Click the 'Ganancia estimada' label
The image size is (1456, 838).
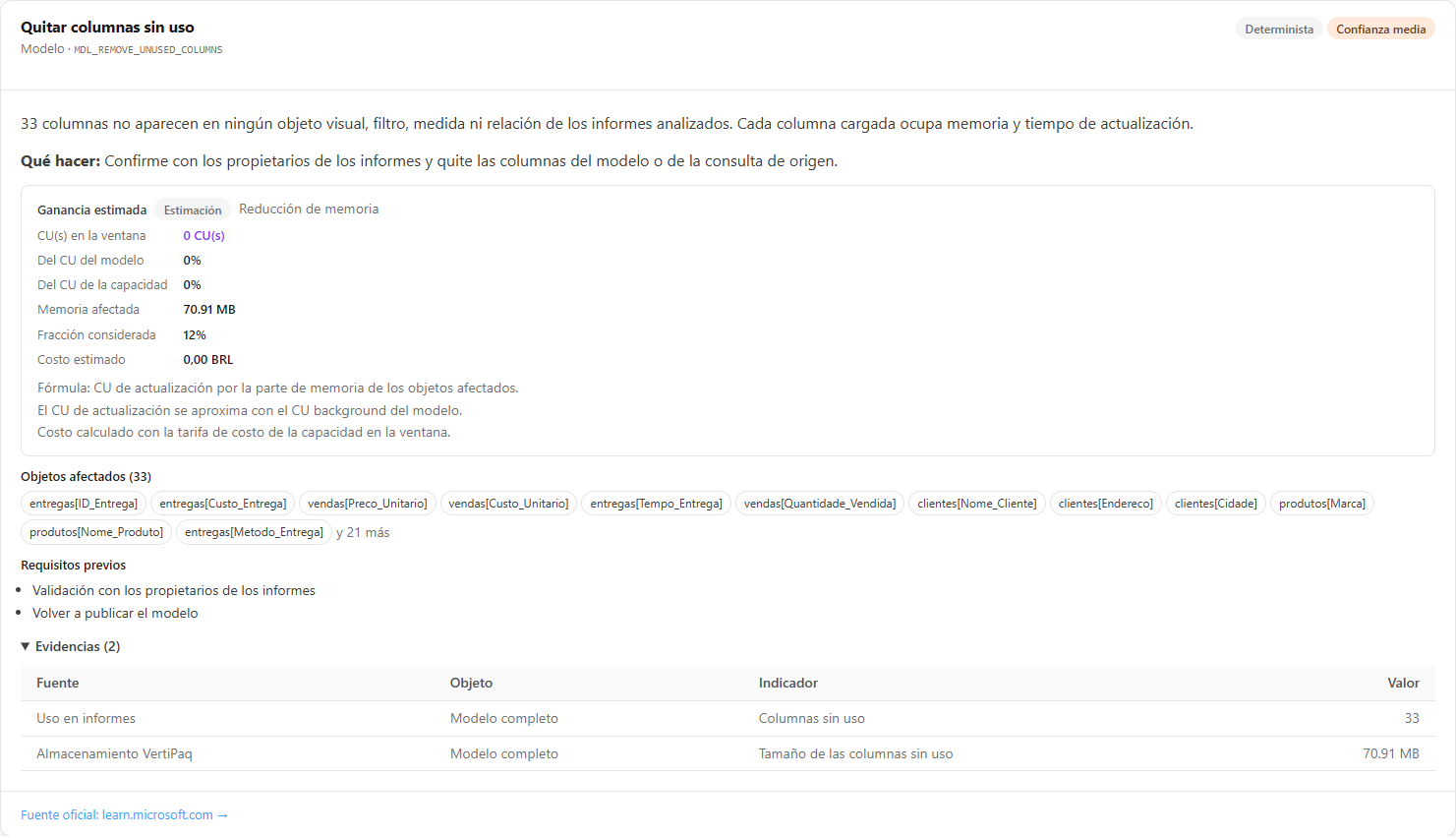(x=91, y=209)
